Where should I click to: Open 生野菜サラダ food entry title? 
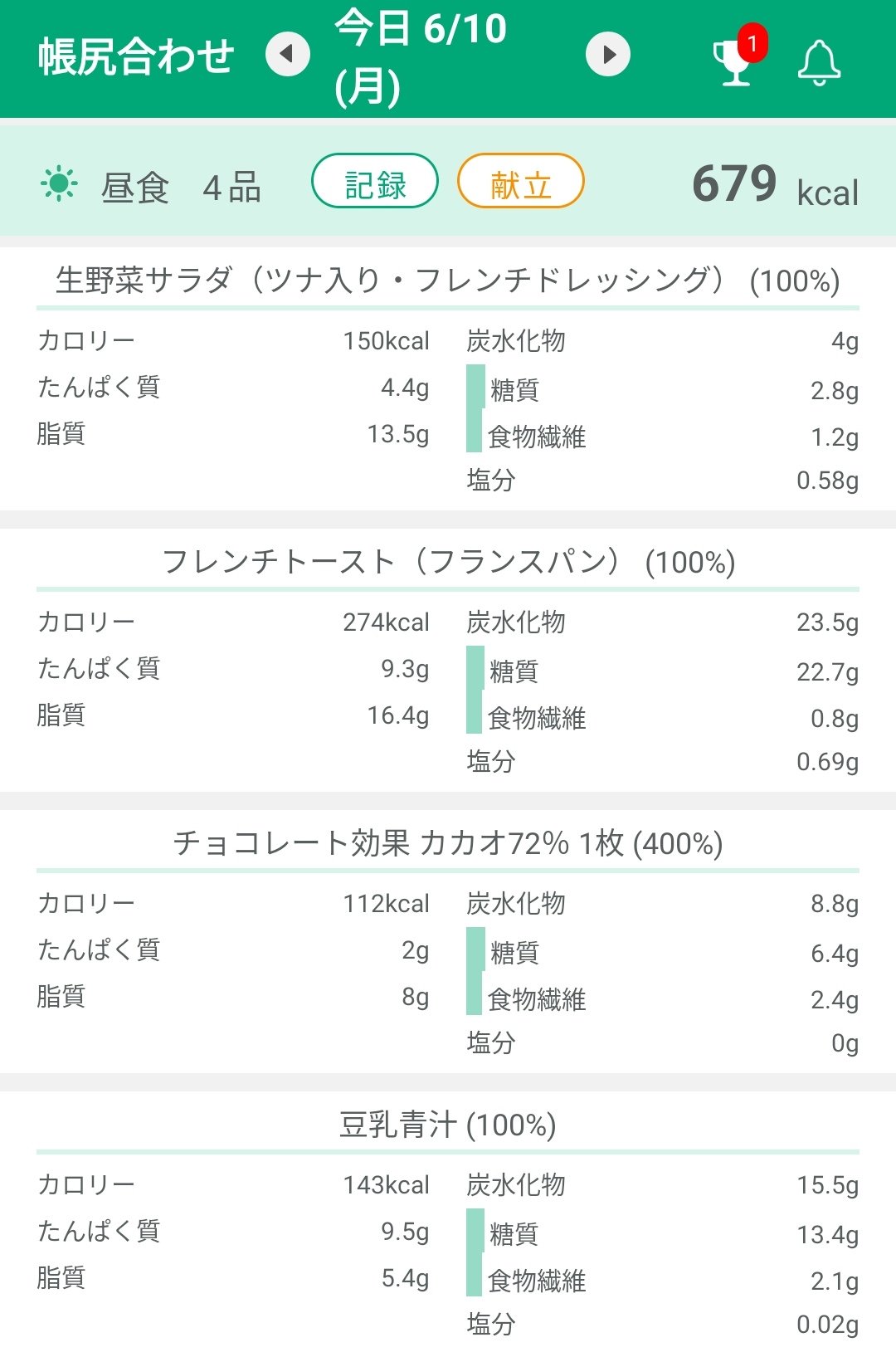447,281
